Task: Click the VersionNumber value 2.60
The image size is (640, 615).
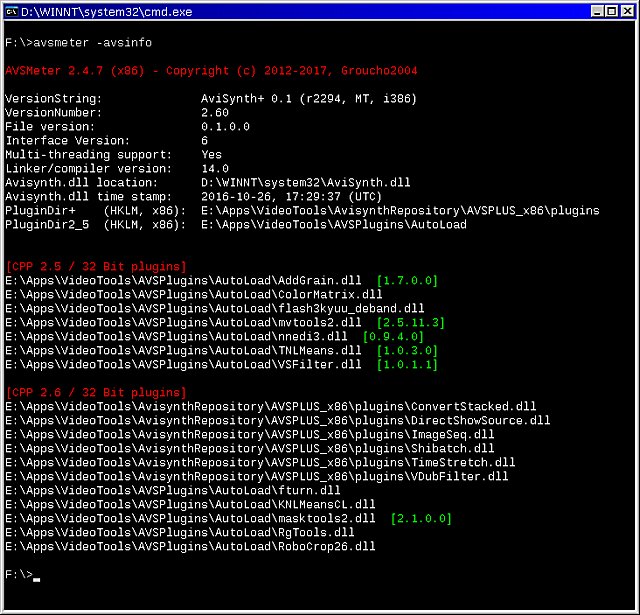Action: [x=215, y=113]
